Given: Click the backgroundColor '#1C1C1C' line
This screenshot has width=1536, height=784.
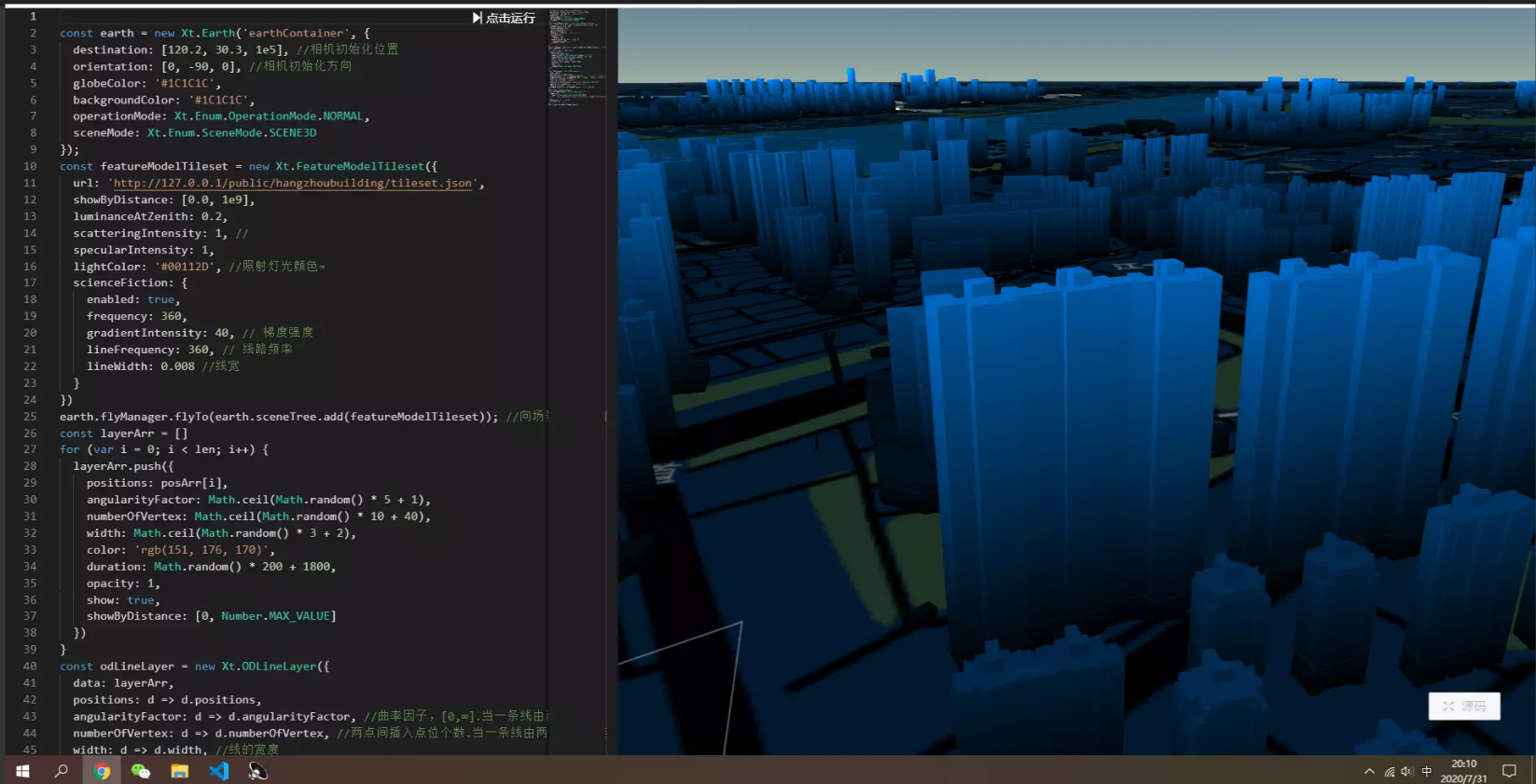Looking at the screenshot, I should (x=164, y=101).
